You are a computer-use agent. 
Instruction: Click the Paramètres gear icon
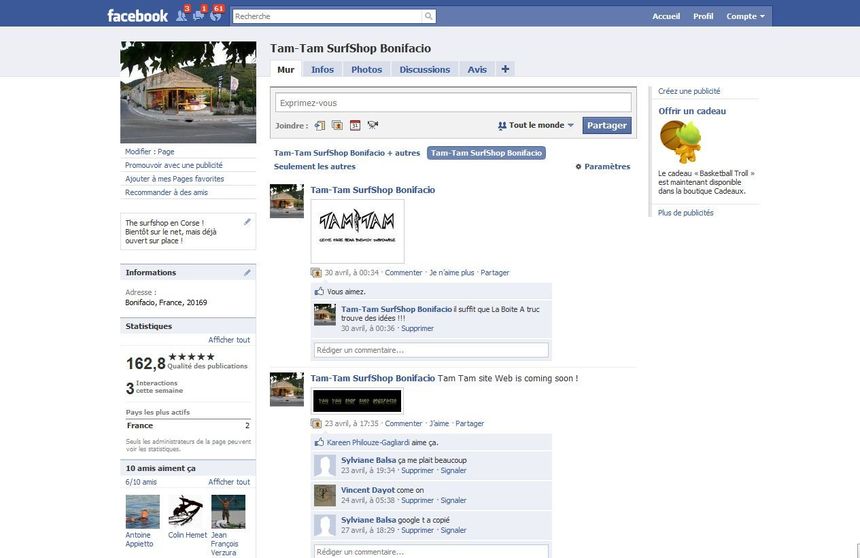click(578, 166)
